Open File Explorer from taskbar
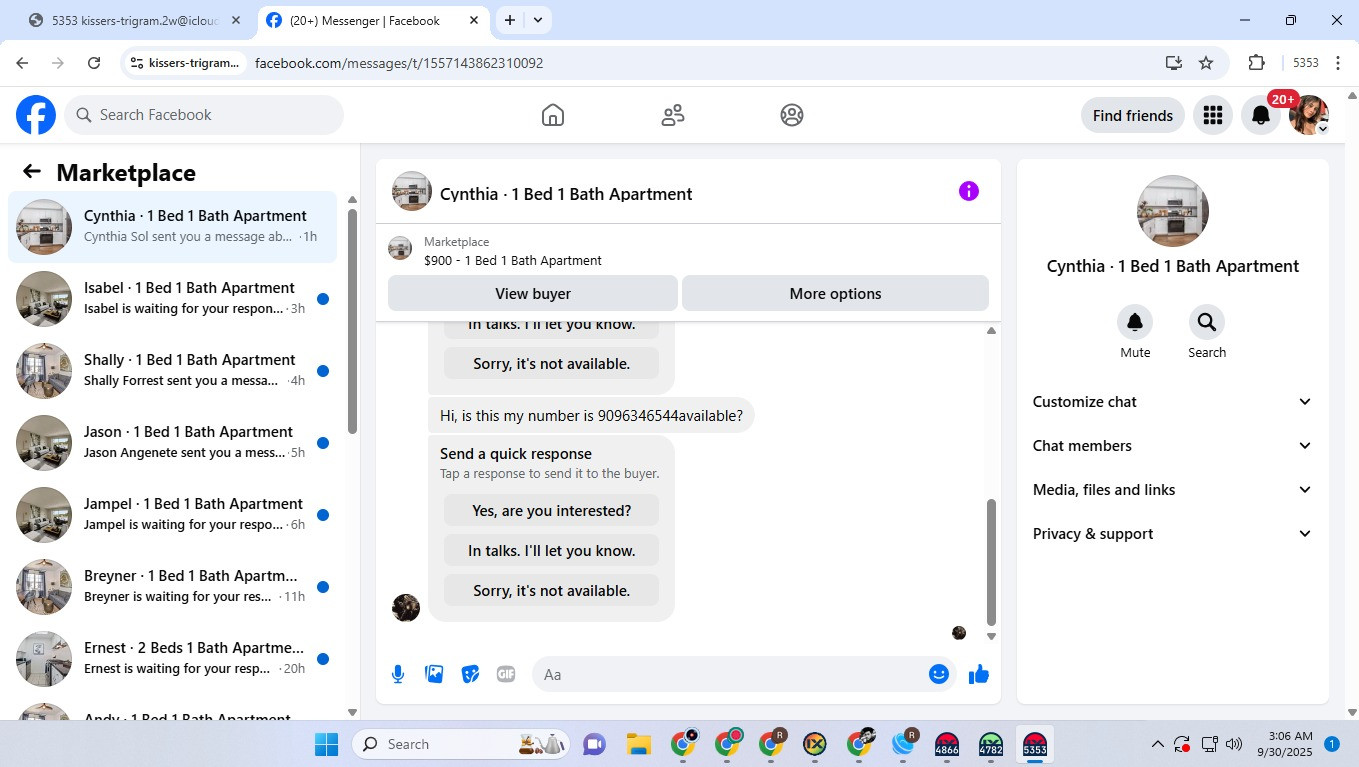The width and height of the screenshot is (1359, 767). point(639,744)
